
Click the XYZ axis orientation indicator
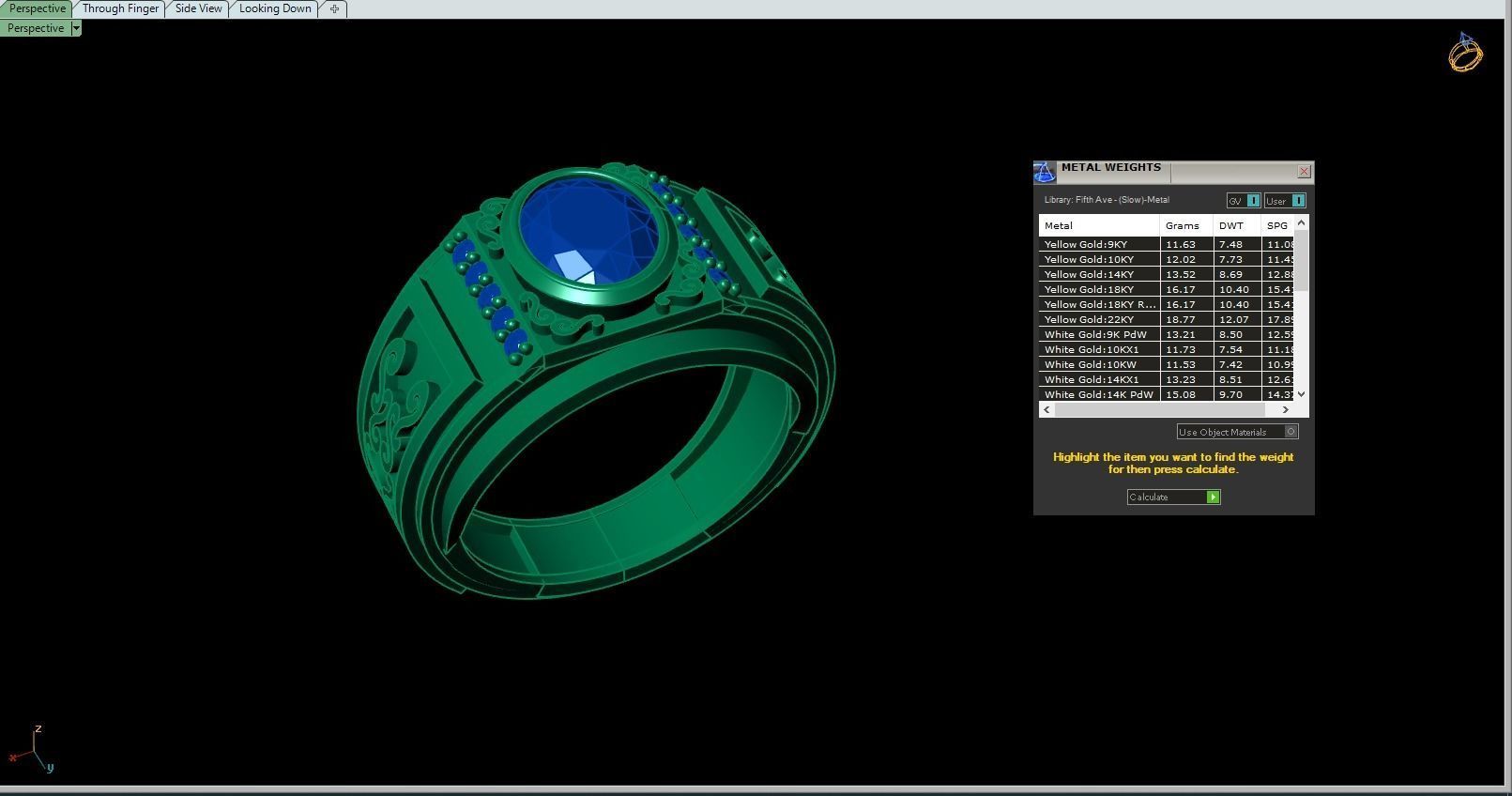coord(31,749)
